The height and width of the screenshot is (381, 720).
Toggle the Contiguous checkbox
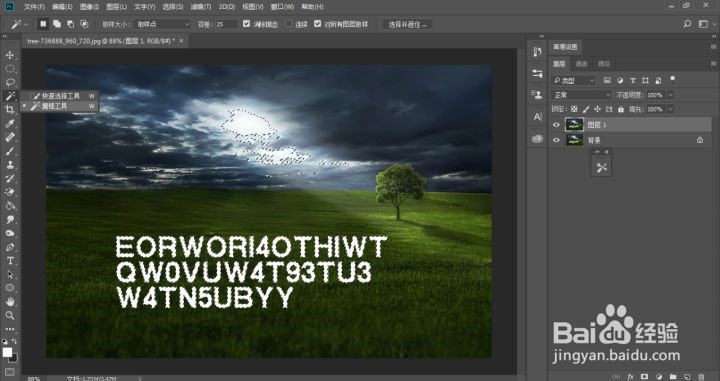[x=289, y=24]
